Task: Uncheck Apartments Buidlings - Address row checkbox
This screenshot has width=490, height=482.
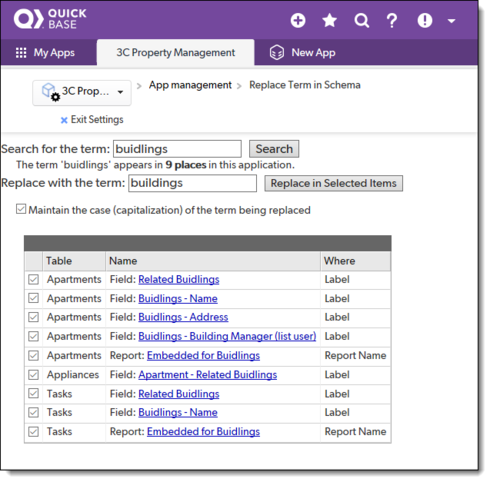Action: click(33, 317)
